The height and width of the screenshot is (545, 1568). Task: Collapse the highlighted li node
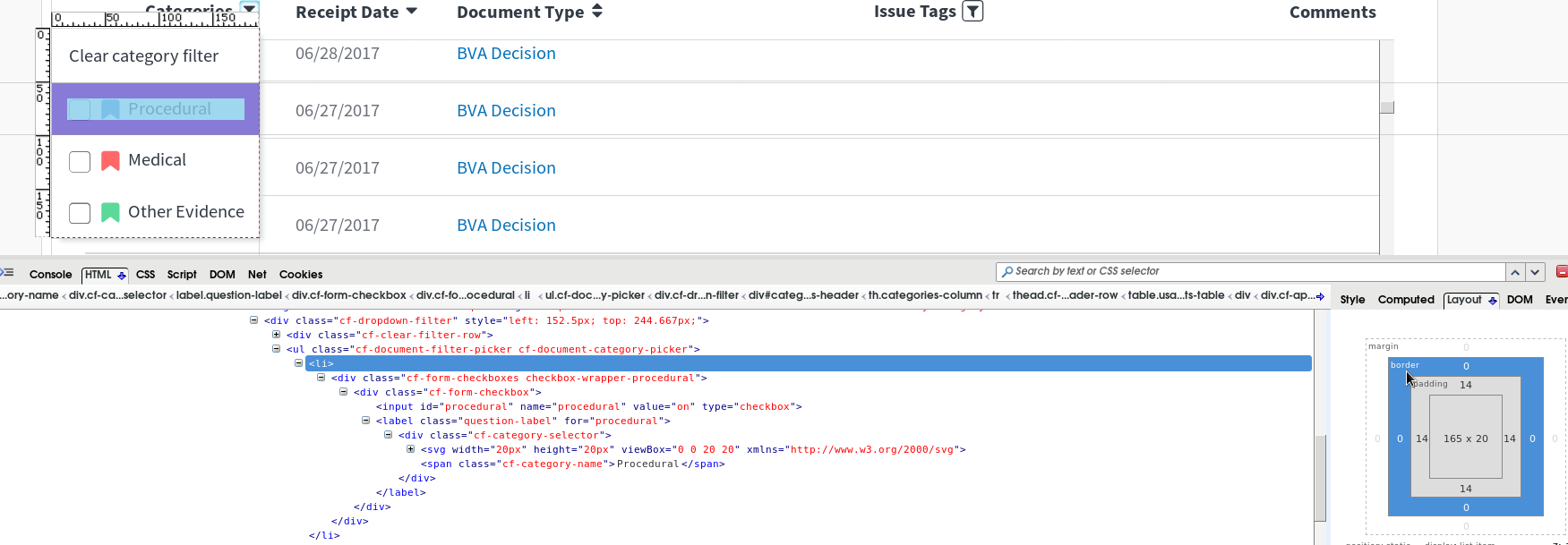coord(299,363)
